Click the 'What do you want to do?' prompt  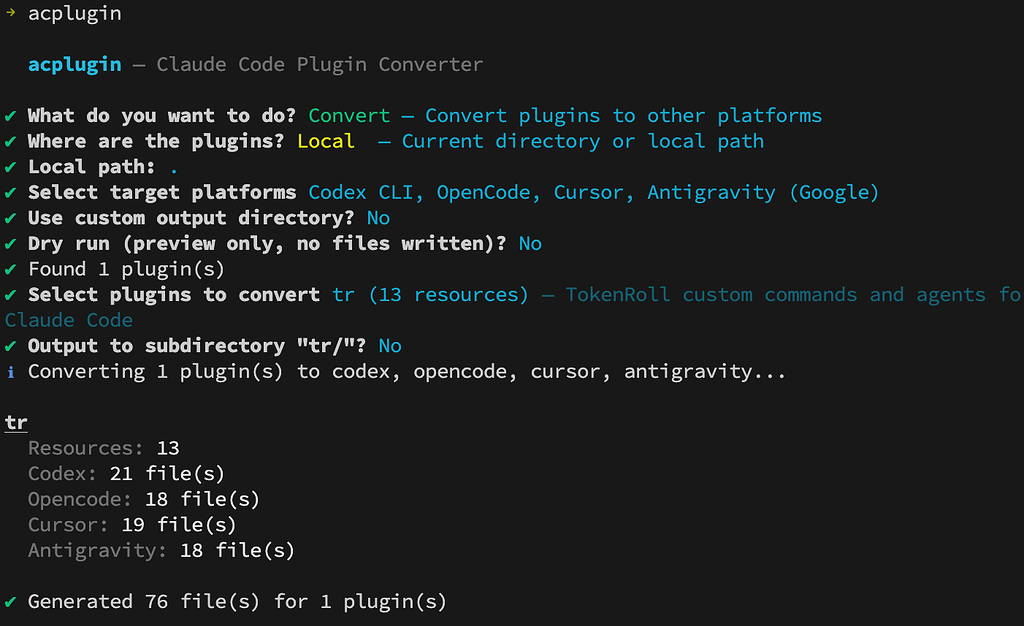point(162,116)
